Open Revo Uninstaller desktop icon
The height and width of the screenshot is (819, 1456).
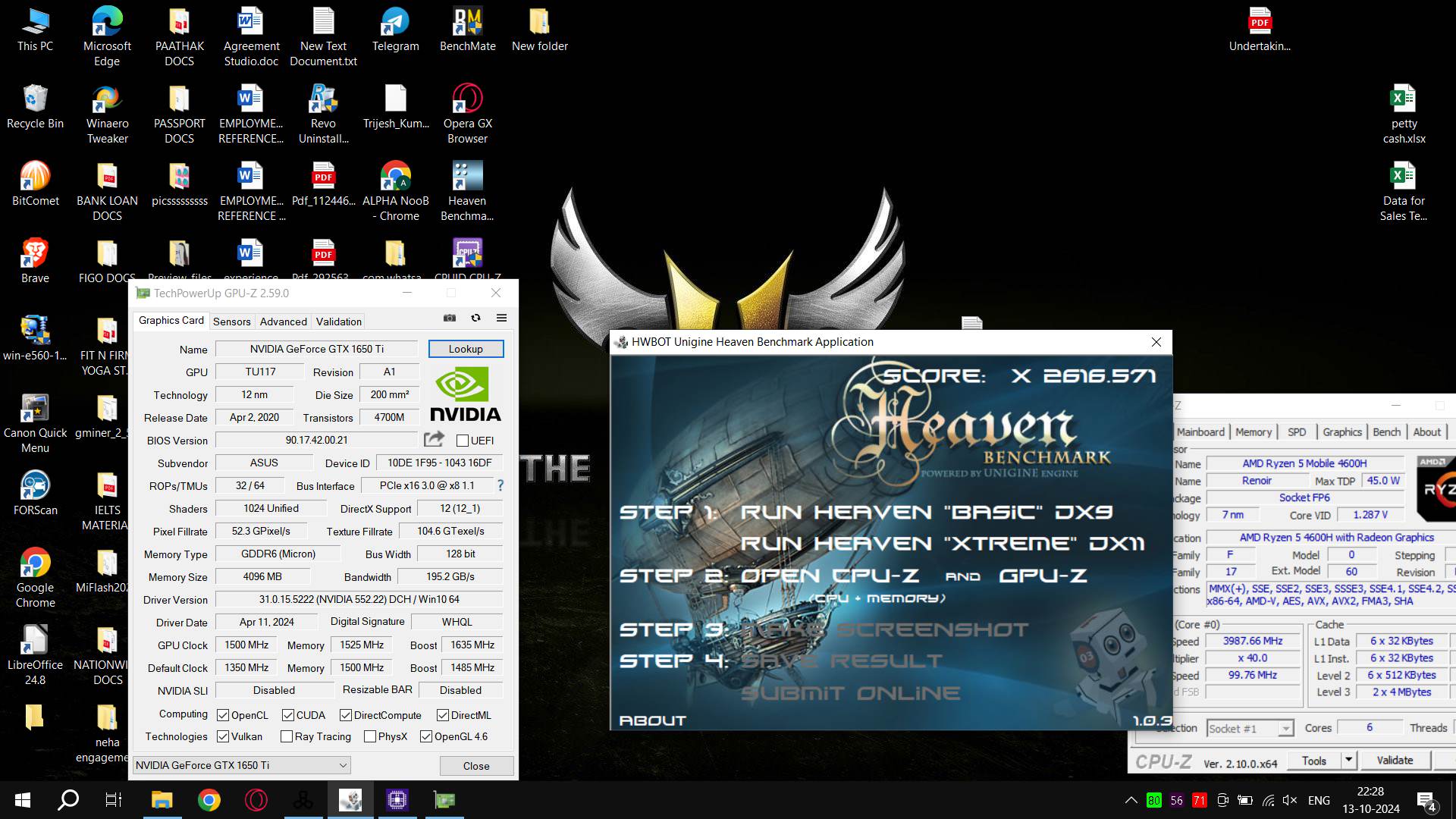tap(323, 114)
